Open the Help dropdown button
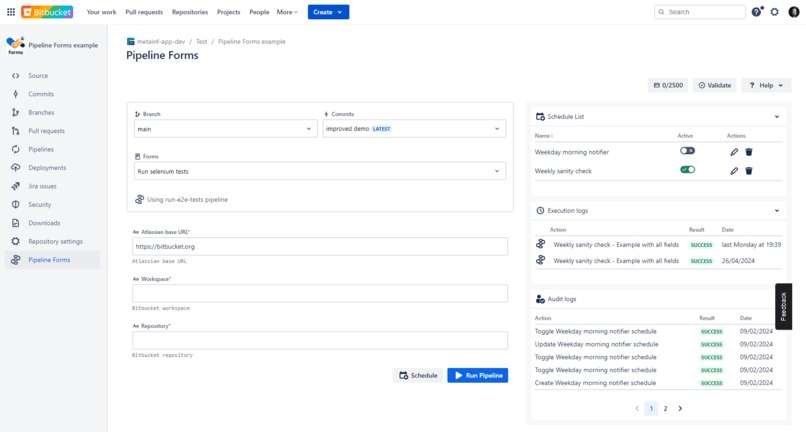 tap(766, 85)
